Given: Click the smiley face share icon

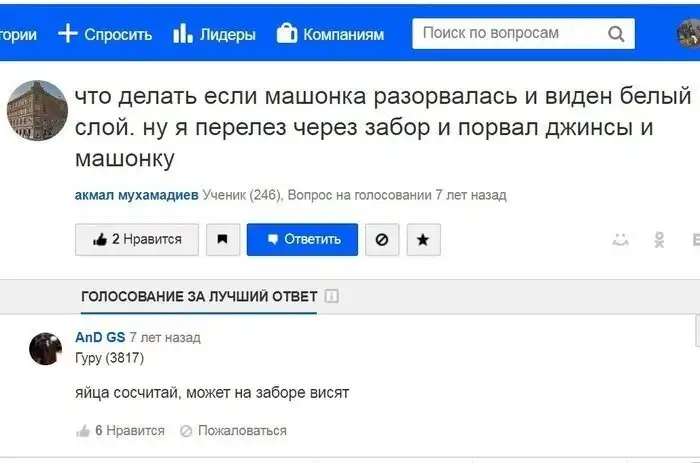Looking at the screenshot, I should click(x=621, y=240).
